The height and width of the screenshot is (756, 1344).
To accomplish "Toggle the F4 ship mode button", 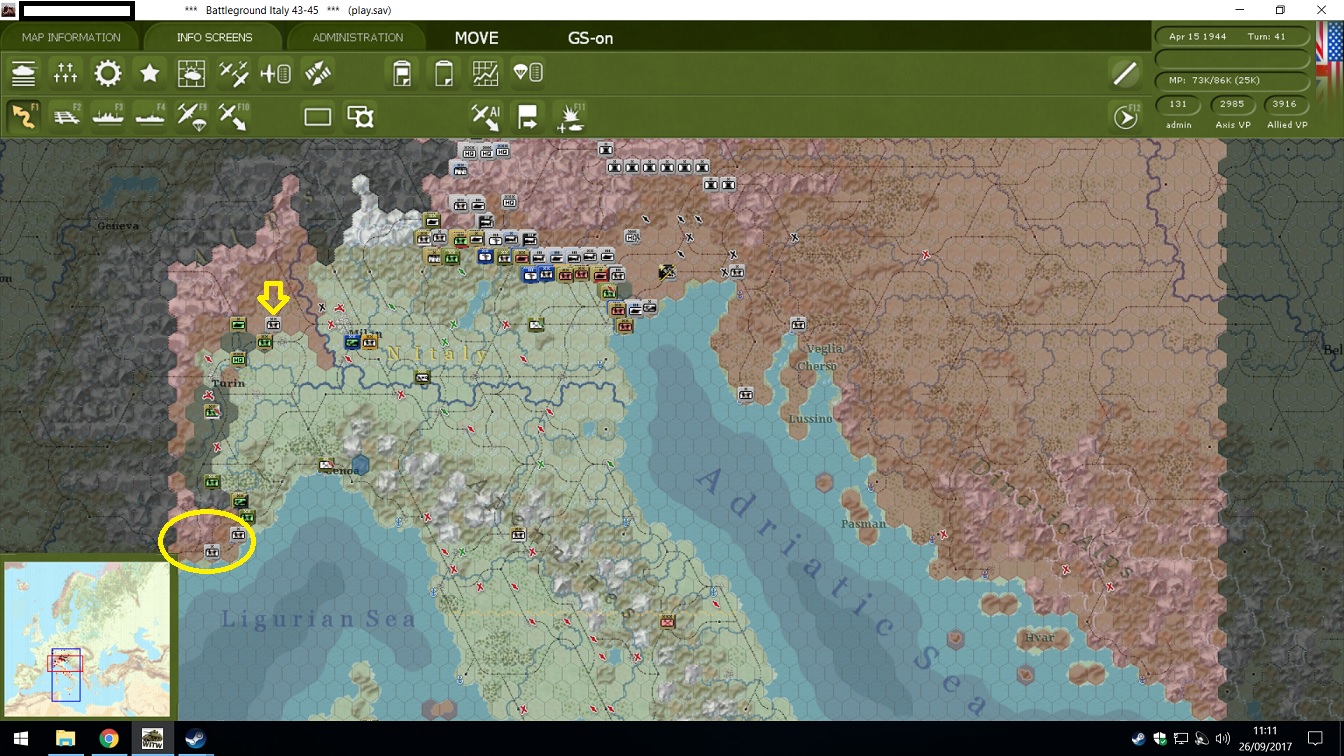I will 150,116.
